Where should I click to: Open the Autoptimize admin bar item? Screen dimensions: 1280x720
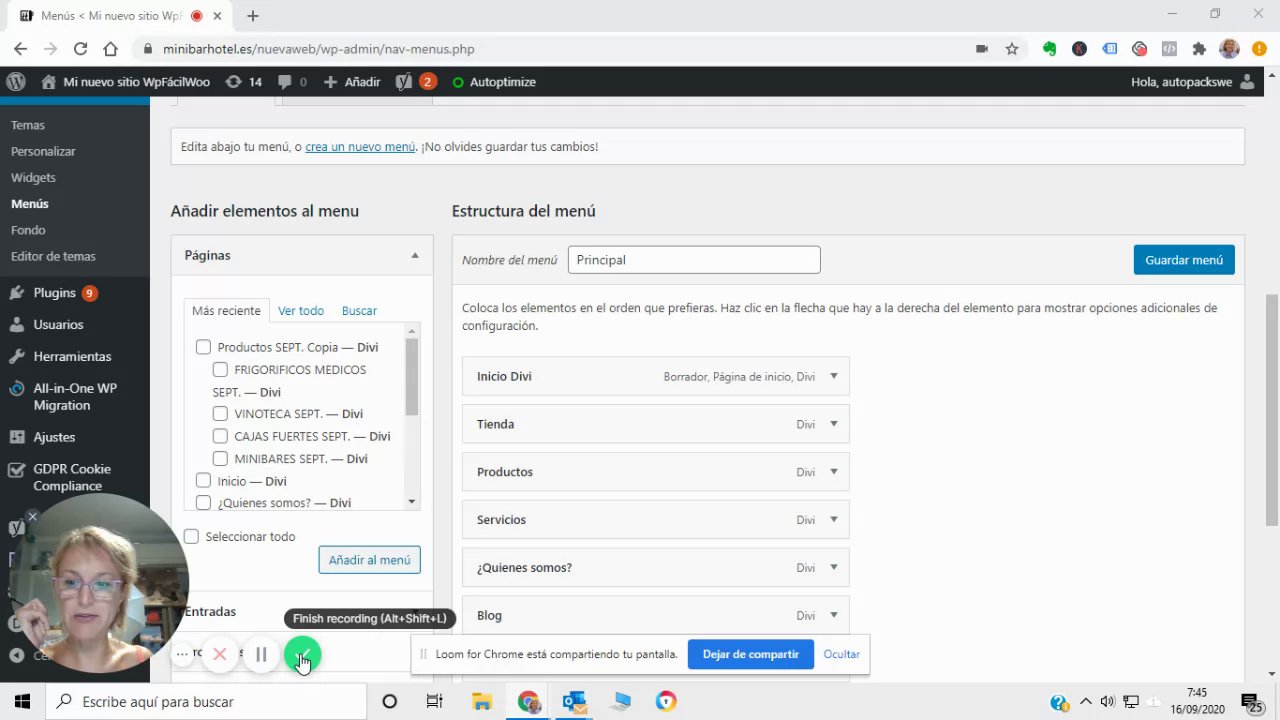click(494, 82)
